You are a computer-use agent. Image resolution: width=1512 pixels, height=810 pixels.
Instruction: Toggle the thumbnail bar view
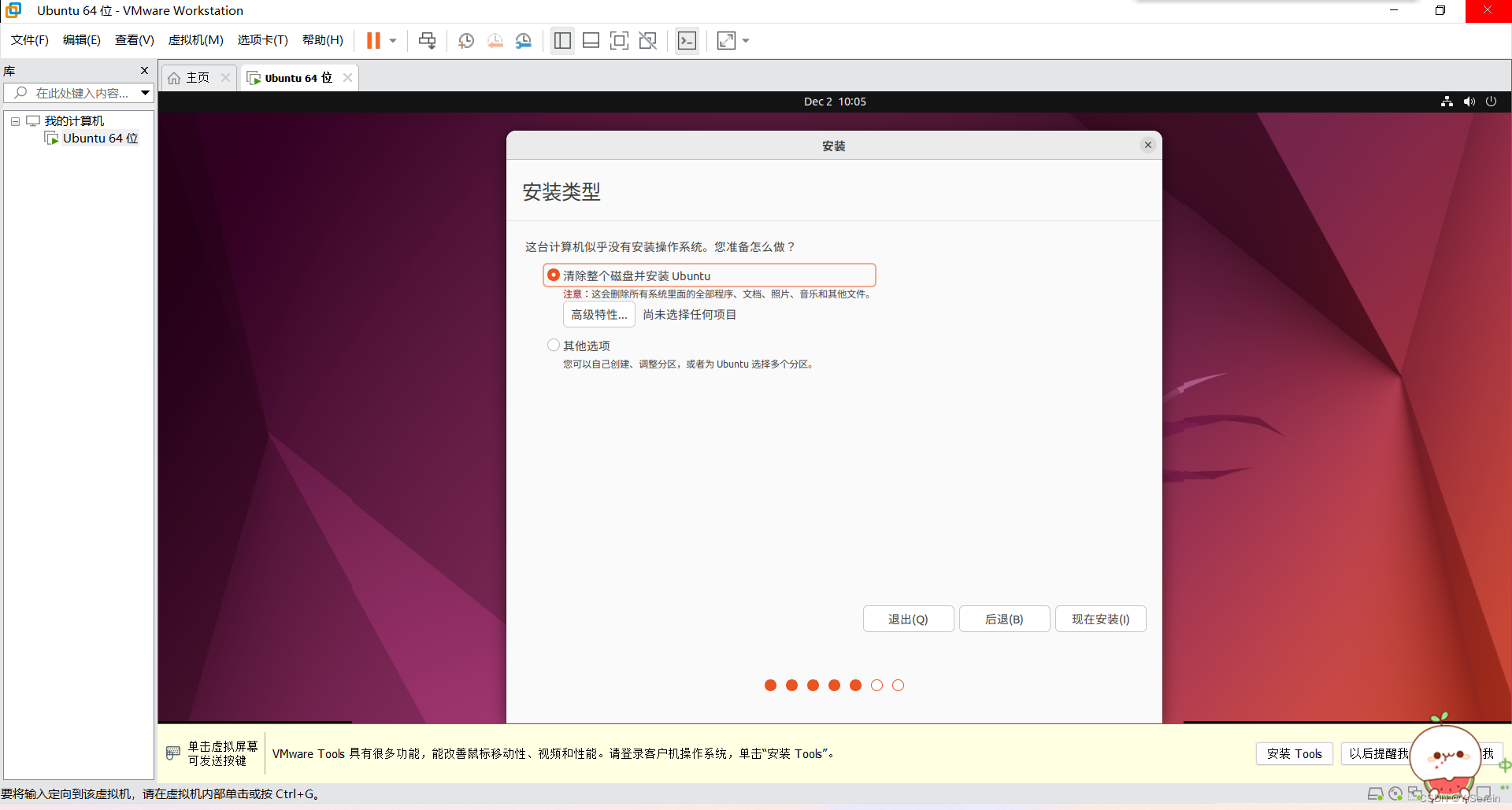(x=591, y=40)
